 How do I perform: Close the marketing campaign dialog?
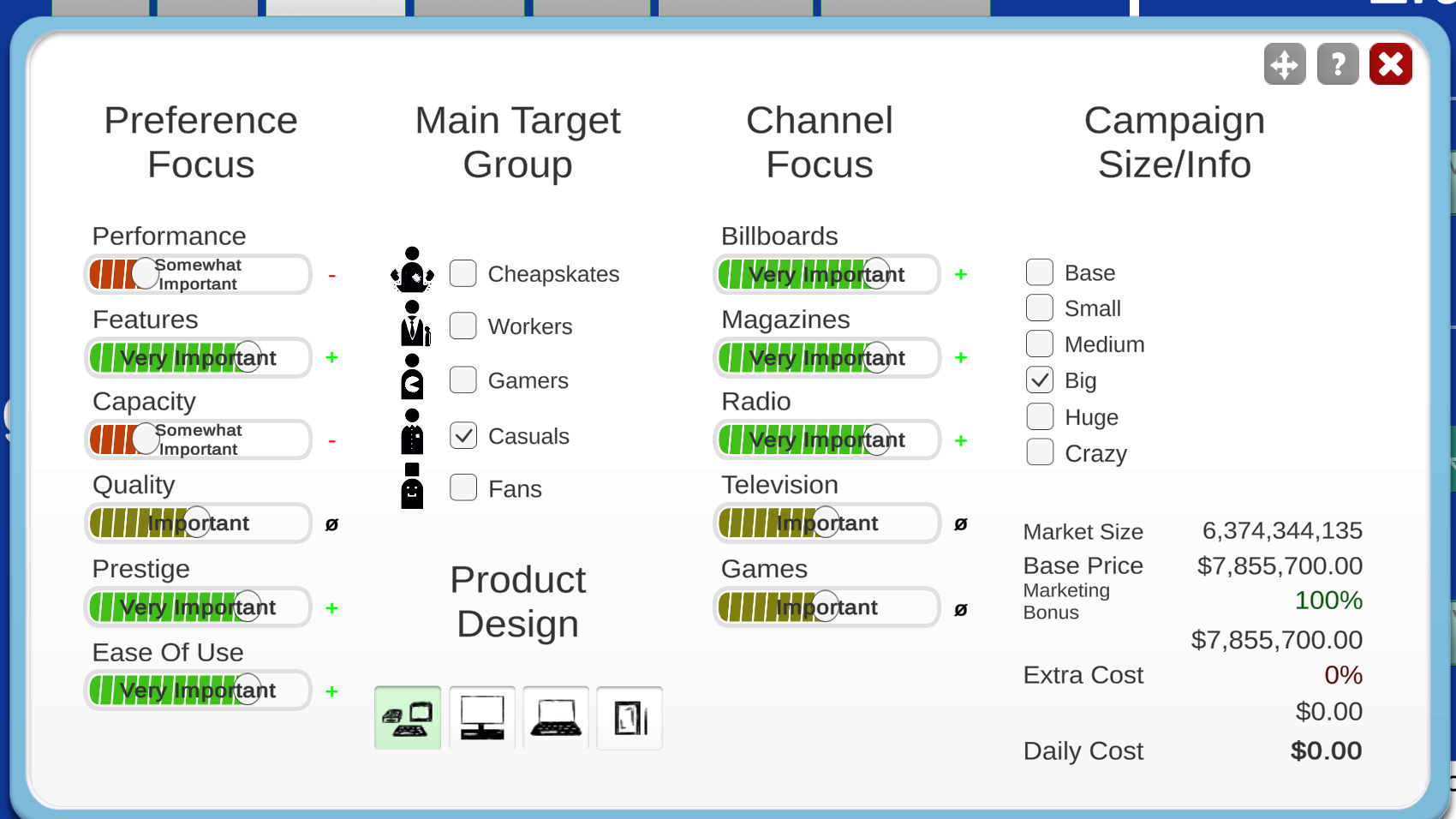click(x=1391, y=64)
